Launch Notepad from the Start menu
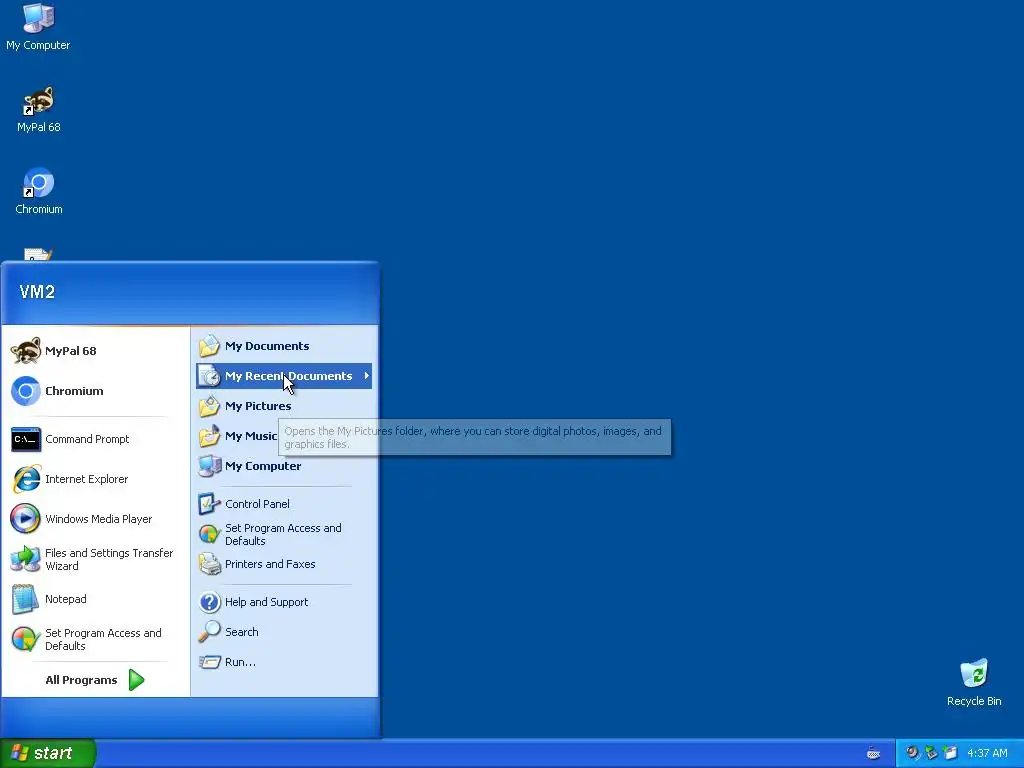The width and height of the screenshot is (1024, 768). point(95,599)
